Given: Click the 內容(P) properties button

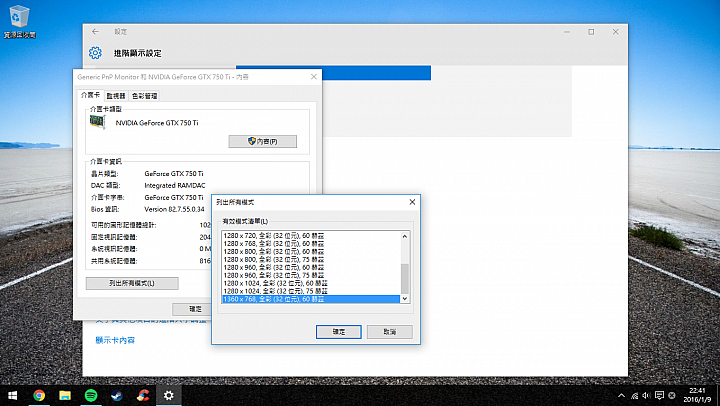Looking at the screenshot, I should [263, 141].
